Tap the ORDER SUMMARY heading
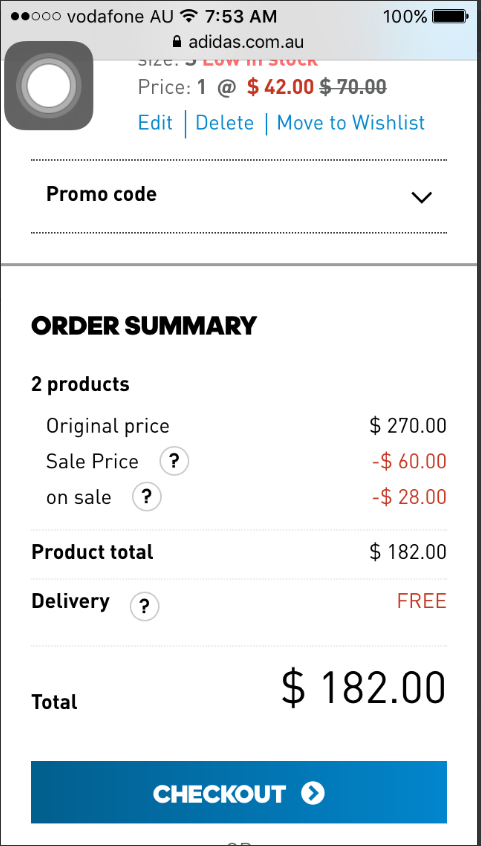This screenshot has height=846, width=481. pyautogui.click(x=144, y=326)
